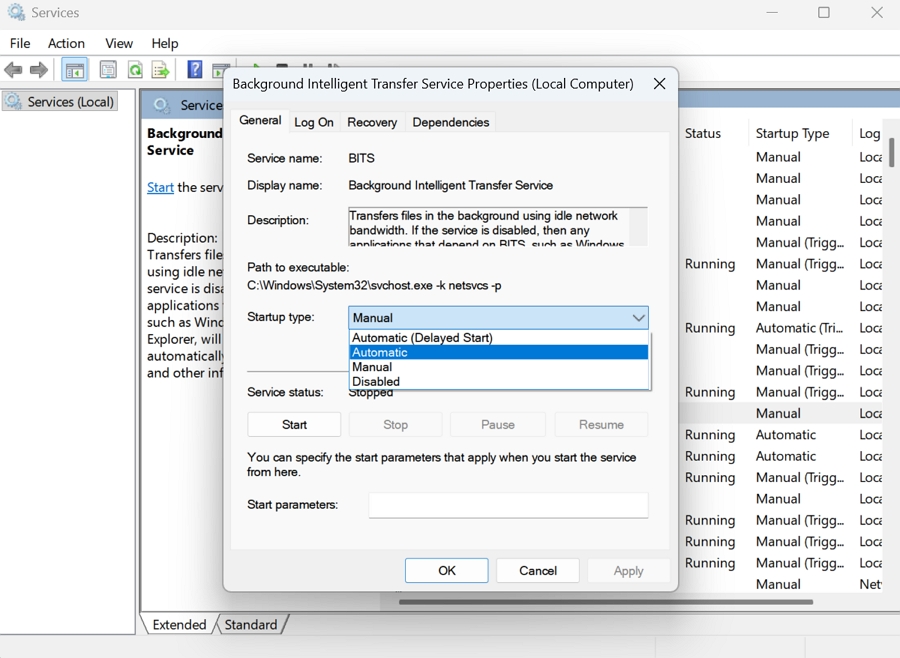Viewport: 900px width, 658px height.
Task: Click the blue Help question mark icon
Action: [195, 70]
